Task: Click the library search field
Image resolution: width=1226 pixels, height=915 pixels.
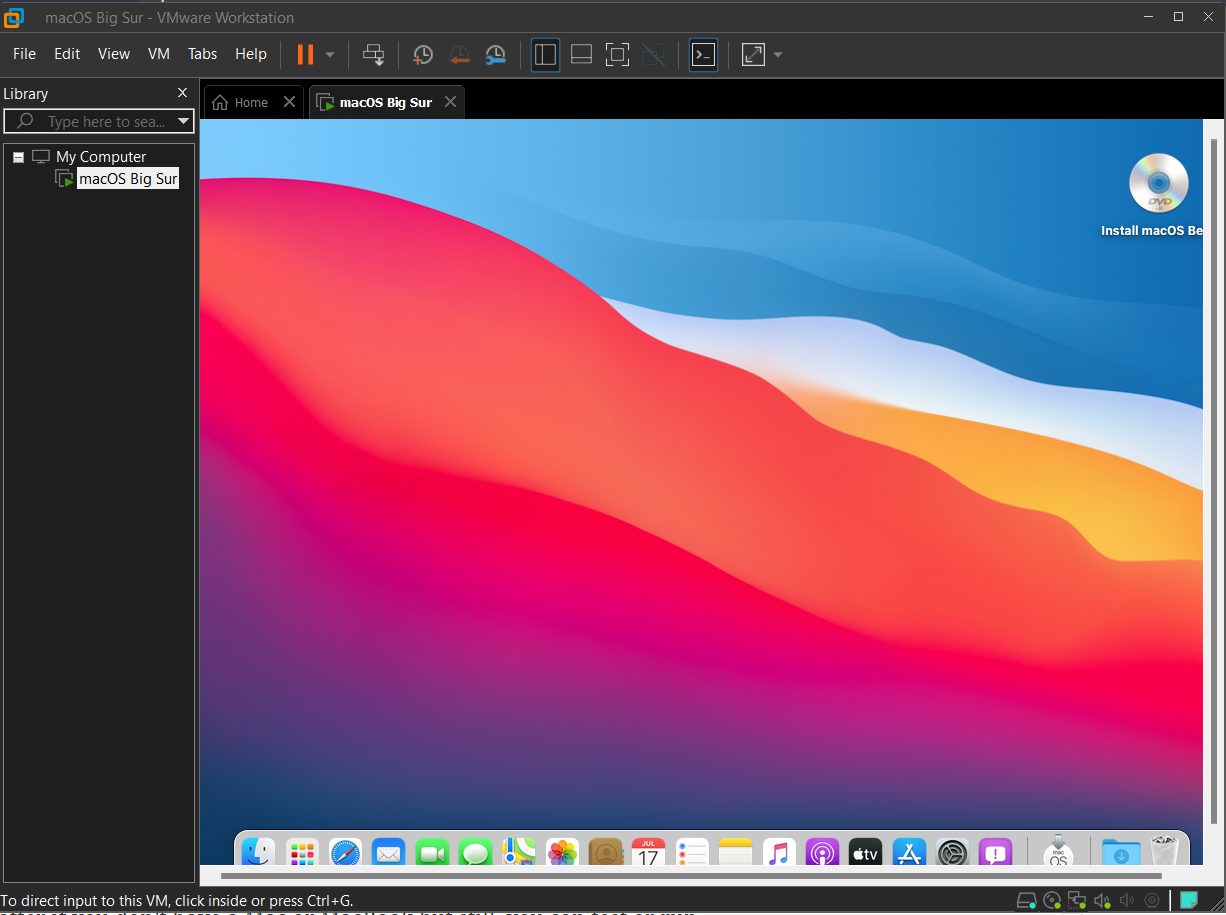Action: tap(98, 121)
